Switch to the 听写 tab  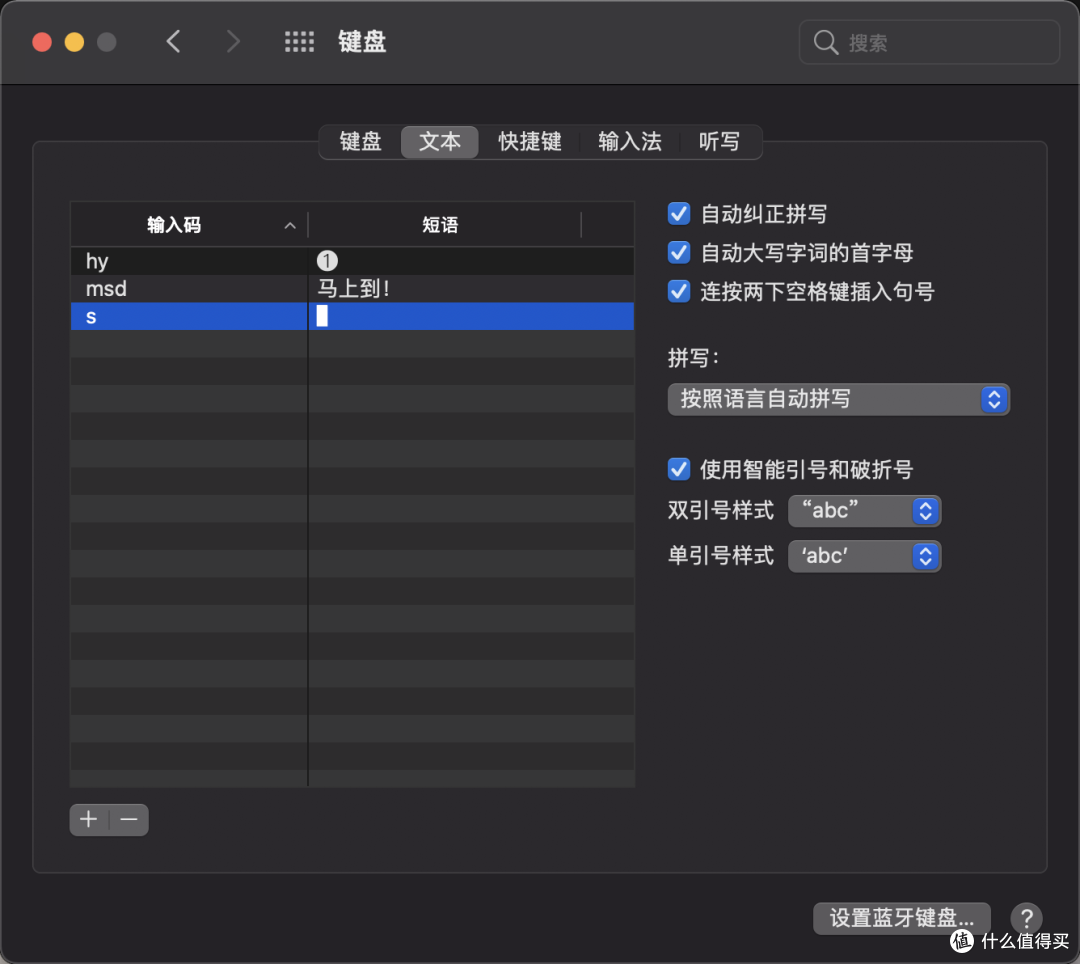click(x=719, y=142)
